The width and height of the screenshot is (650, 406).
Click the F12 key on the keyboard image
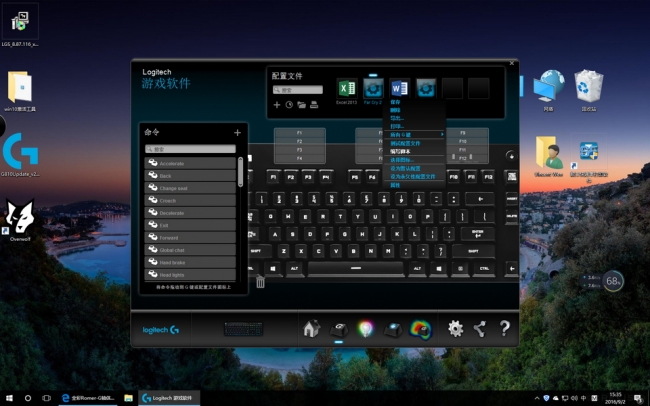pyautogui.click(x=488, y=177)
